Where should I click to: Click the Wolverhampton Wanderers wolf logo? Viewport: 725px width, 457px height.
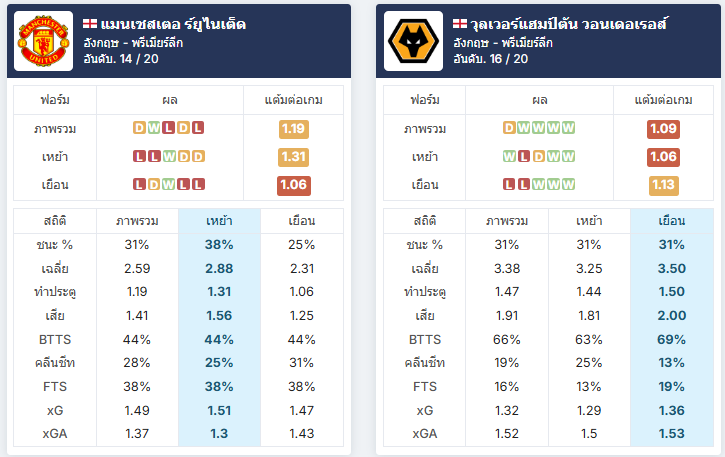point(413,41)
